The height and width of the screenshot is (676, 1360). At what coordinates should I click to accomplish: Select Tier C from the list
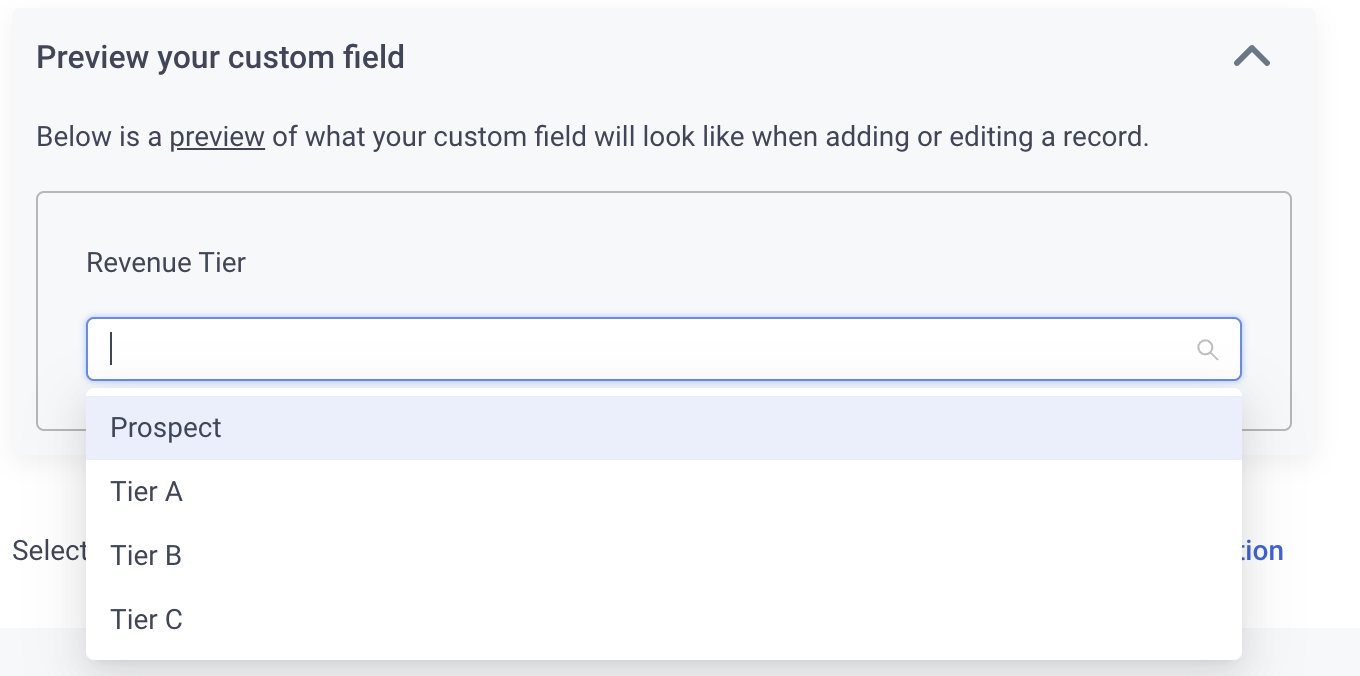coord(664,620)
